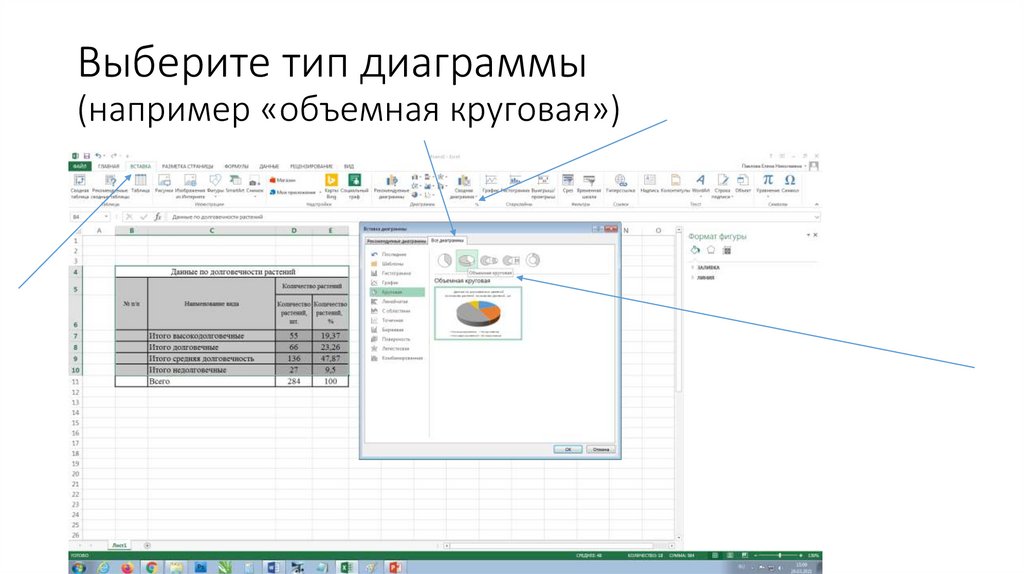The image size is (1024, 574).
Task: Open PowerPoint from the Windows taskbar
Action: click(x=394, y=567)
